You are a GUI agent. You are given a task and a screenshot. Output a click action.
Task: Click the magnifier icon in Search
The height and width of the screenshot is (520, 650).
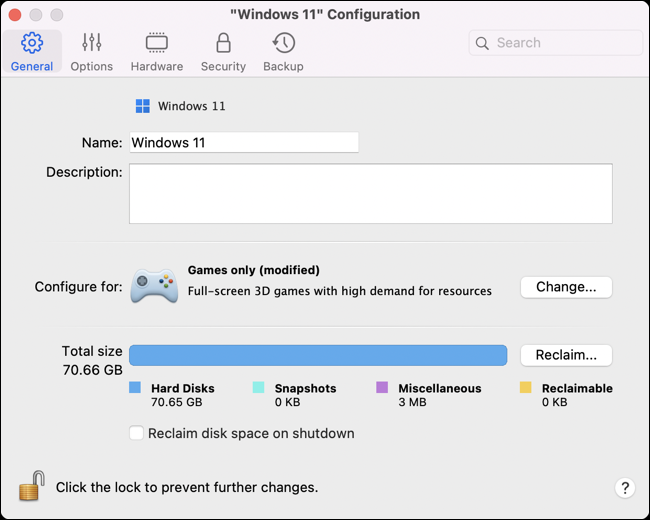point(482,43)
